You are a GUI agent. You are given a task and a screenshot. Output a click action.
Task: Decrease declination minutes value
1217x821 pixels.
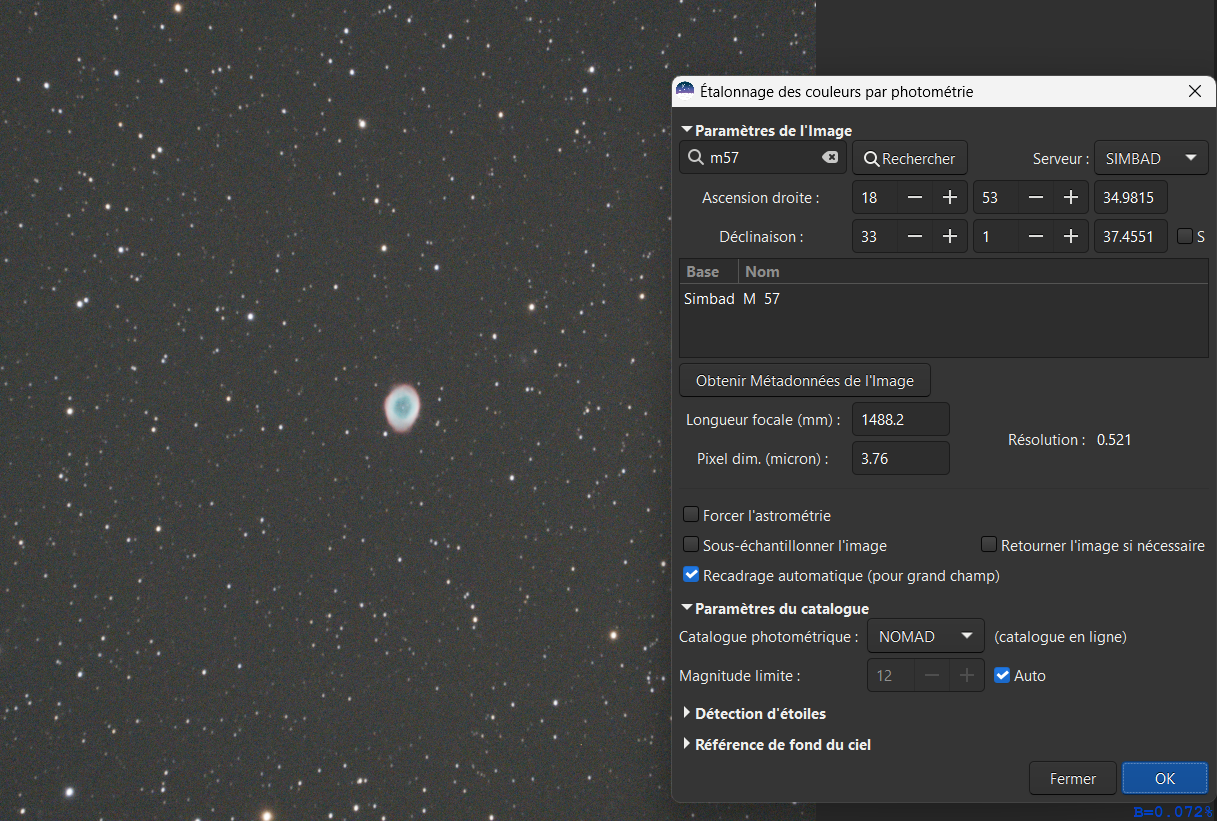(x=1036, y=237)
